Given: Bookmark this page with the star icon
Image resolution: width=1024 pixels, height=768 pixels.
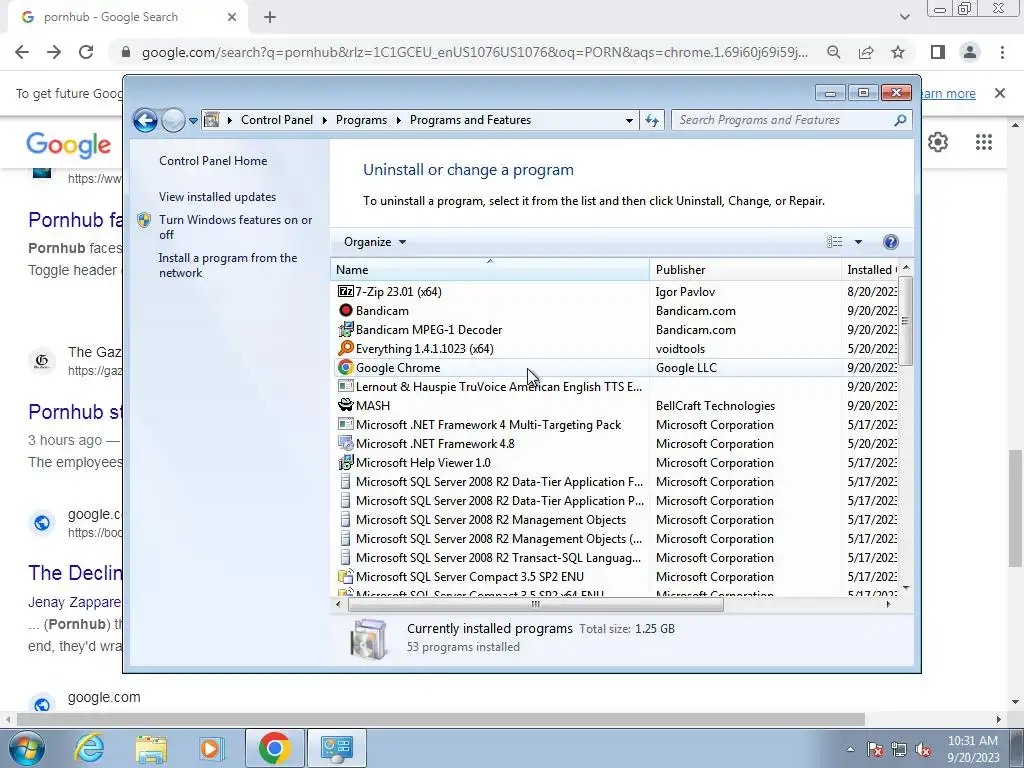Looking at the screenshot, I should [898, 52].
